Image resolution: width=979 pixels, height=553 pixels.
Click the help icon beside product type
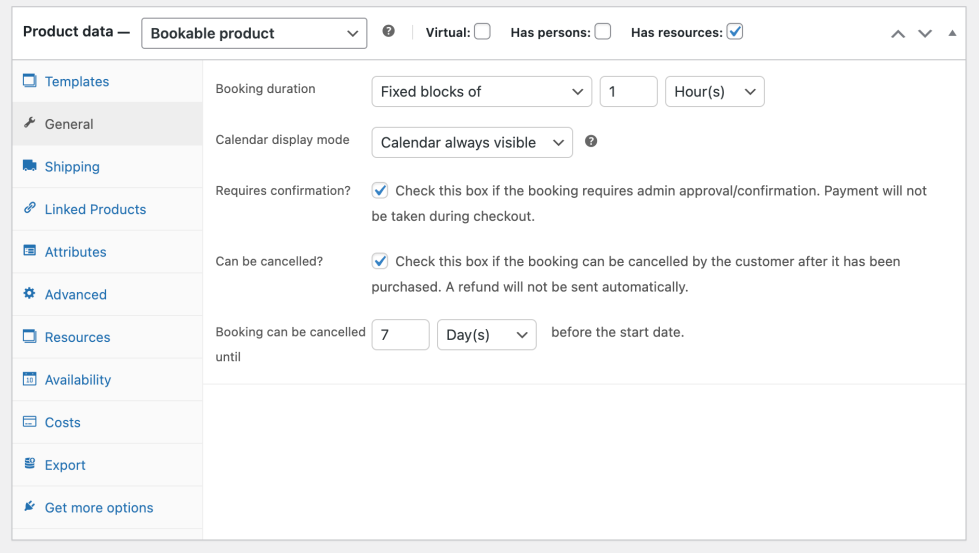pos(389,32)
